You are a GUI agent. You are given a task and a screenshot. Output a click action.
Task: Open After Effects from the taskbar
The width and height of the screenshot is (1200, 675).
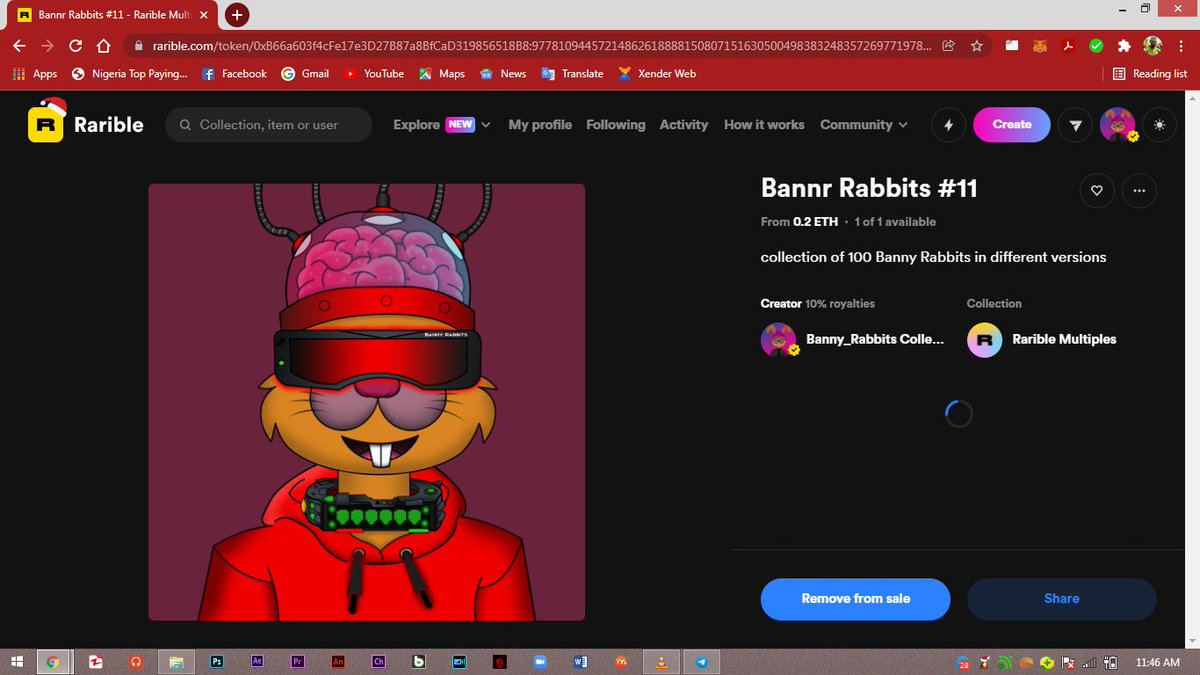(257, 662)
